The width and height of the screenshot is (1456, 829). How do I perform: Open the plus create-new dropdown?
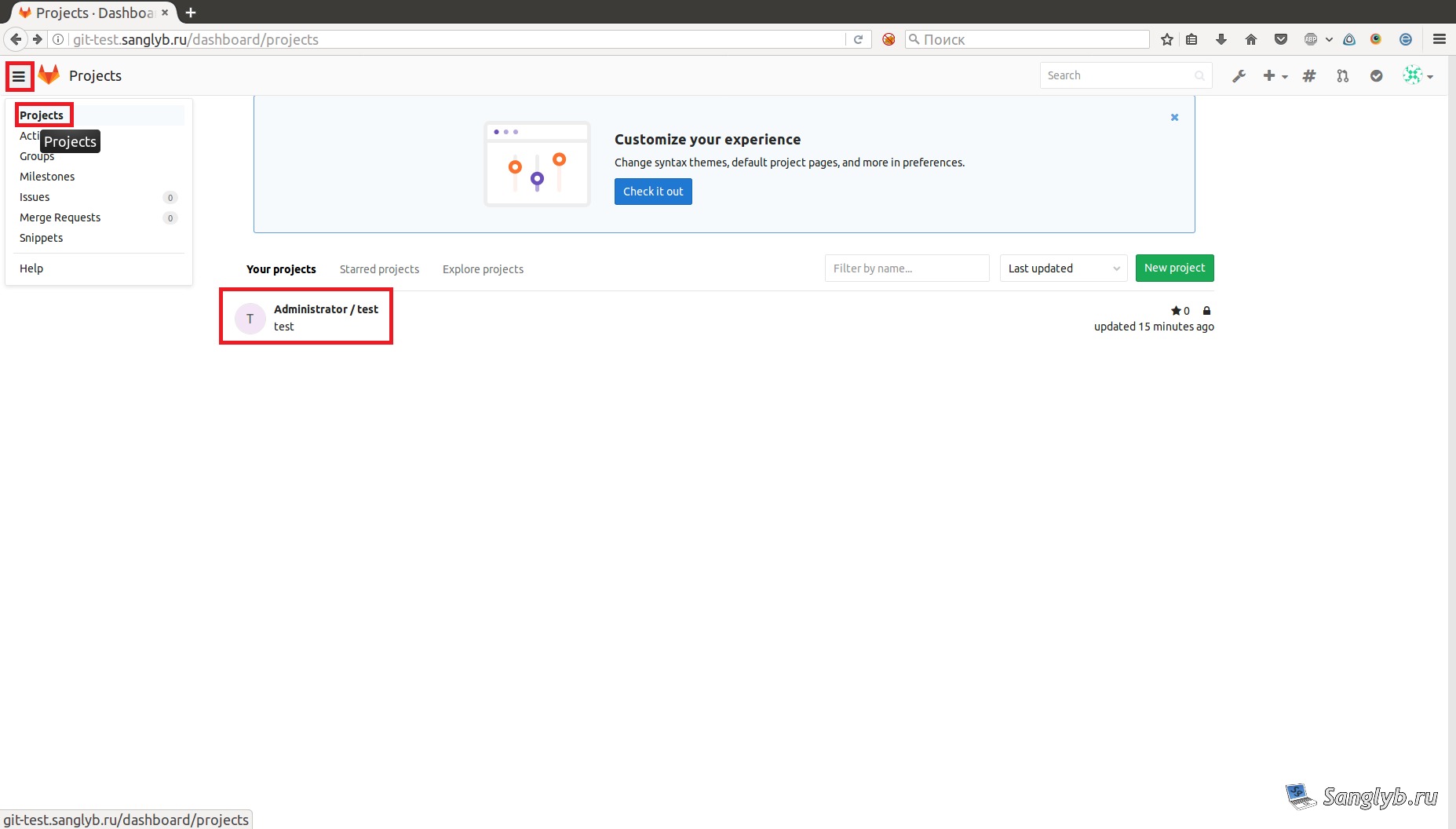1275,75
